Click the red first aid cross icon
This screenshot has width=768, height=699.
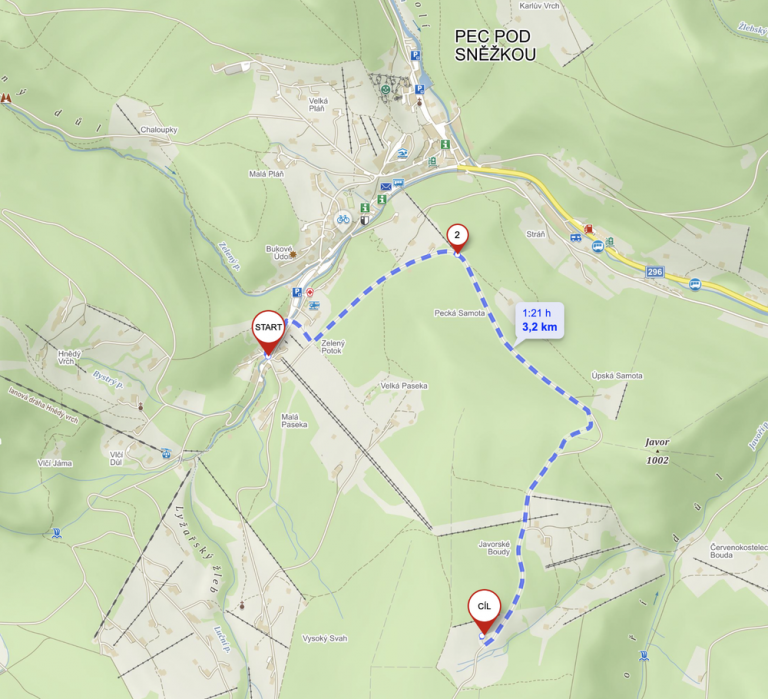[x=310, y=292]
